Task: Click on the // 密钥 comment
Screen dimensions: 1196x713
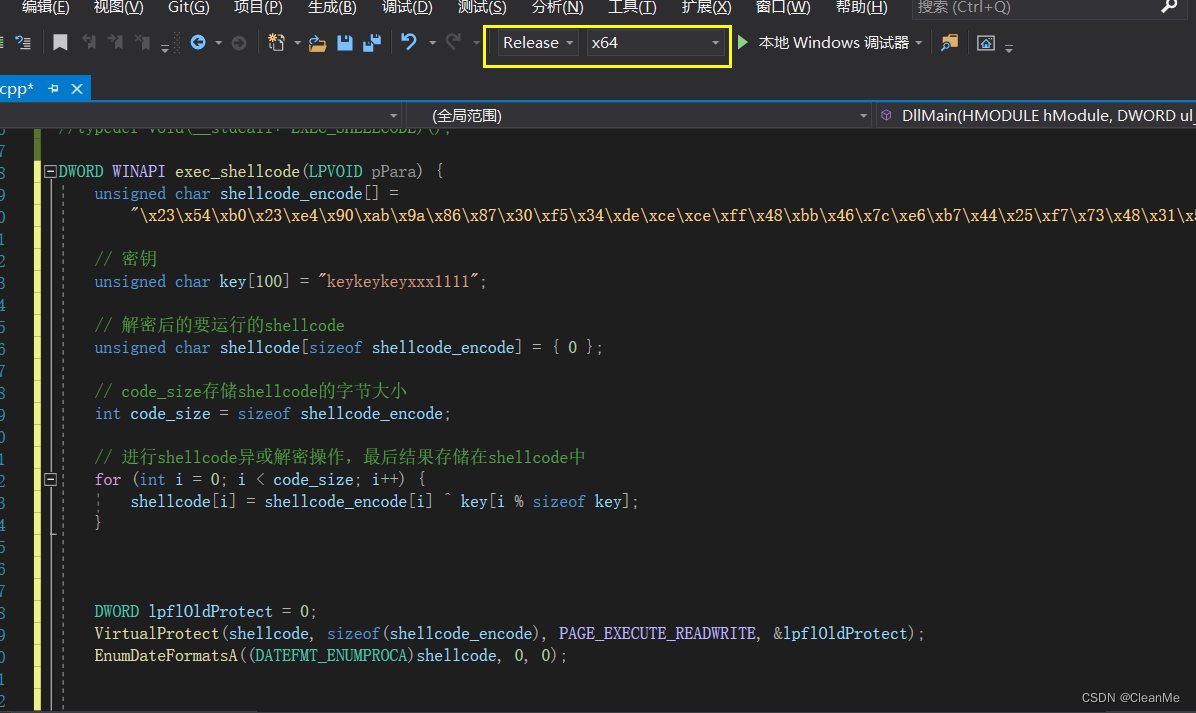Action: point(126,259)
